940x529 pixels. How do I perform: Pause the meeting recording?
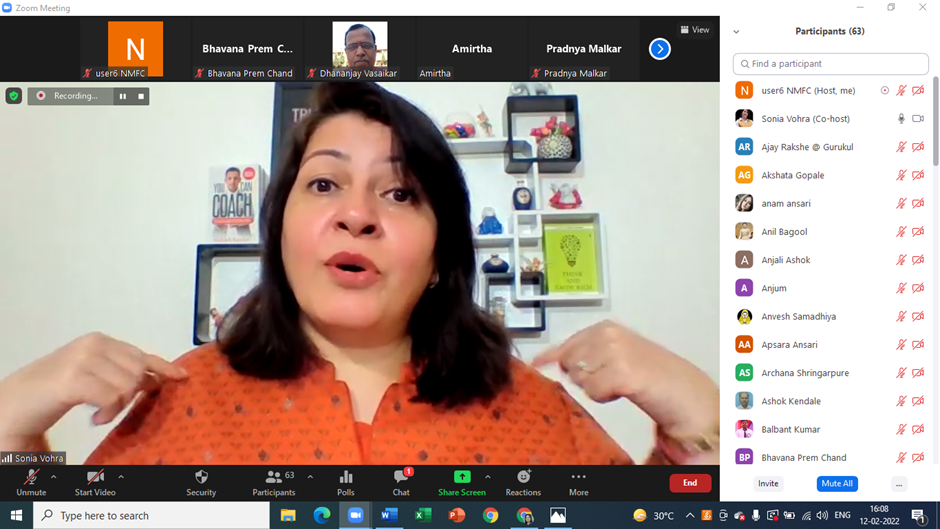click(x=123, y=96)
